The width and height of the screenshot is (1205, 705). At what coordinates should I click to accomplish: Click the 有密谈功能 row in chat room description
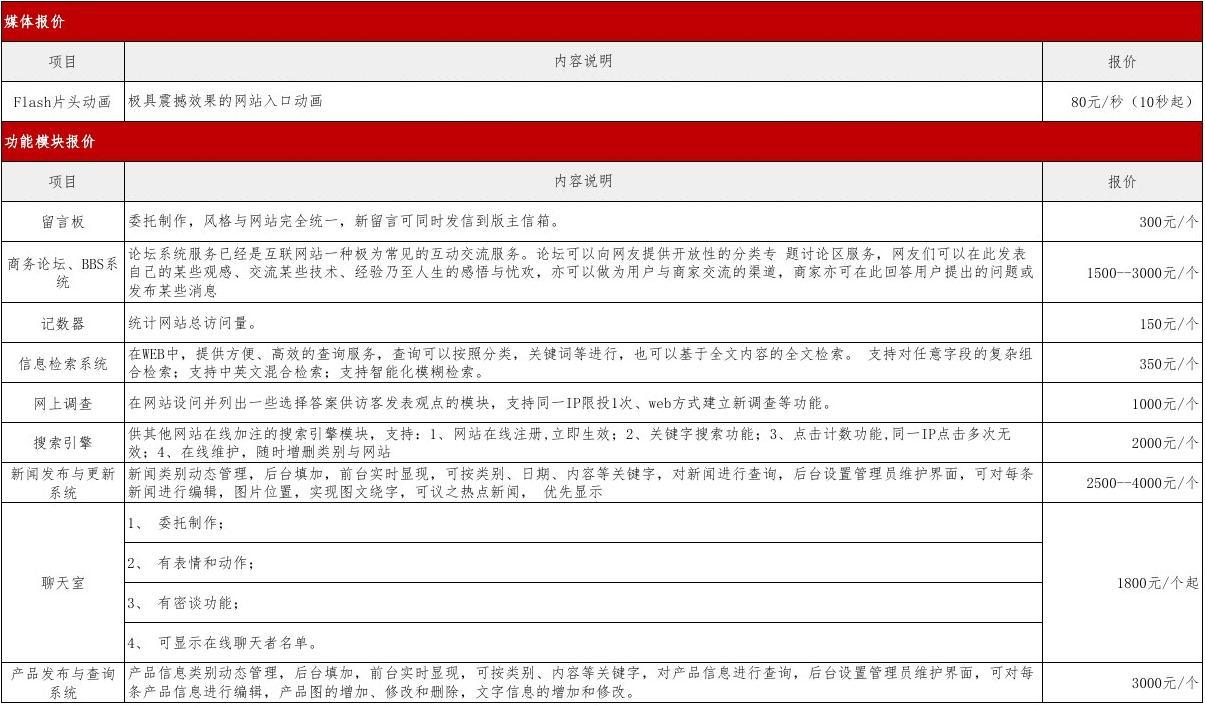(583, 603)
